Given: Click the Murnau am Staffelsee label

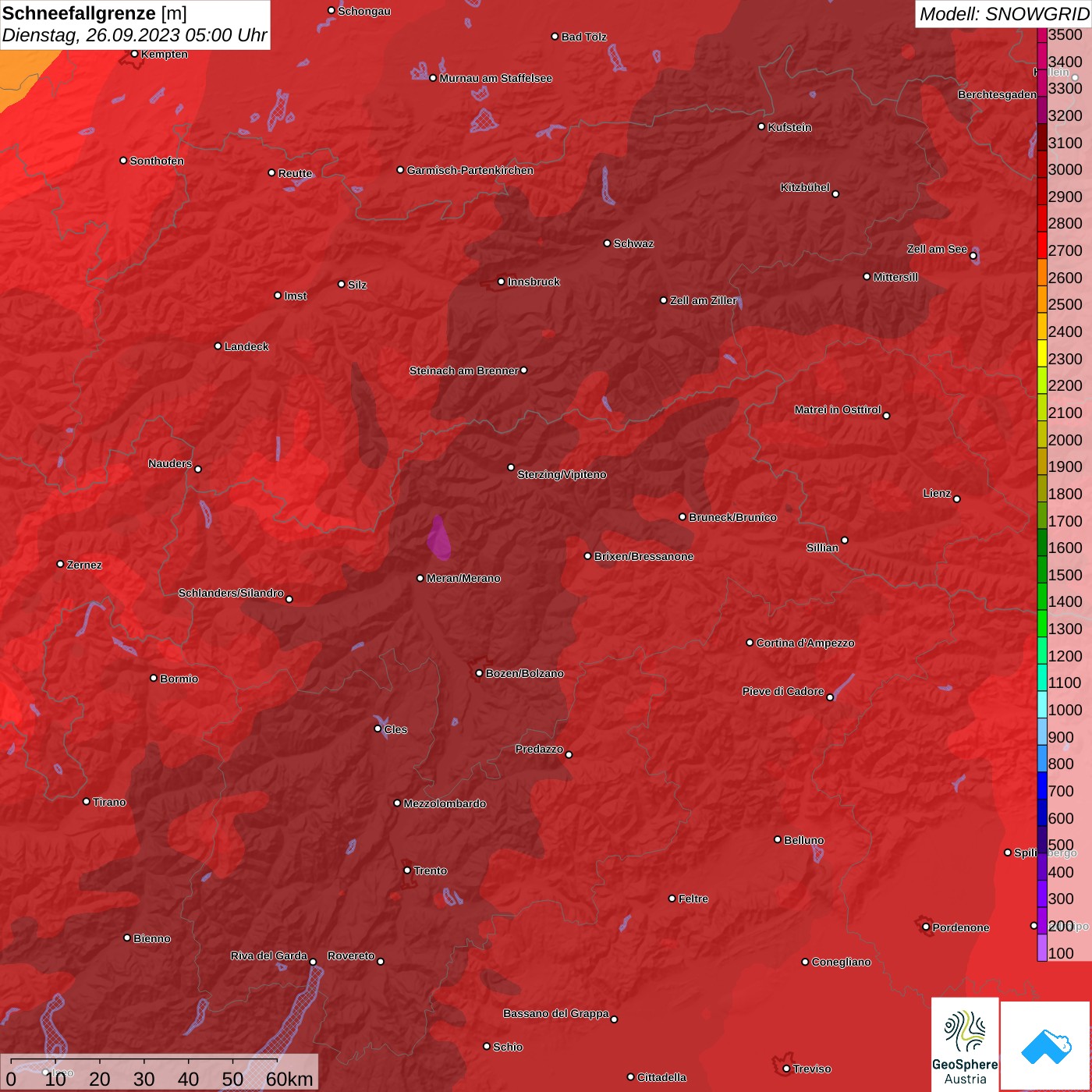Looking at the screenshot, I should click(x=496, y=78).
